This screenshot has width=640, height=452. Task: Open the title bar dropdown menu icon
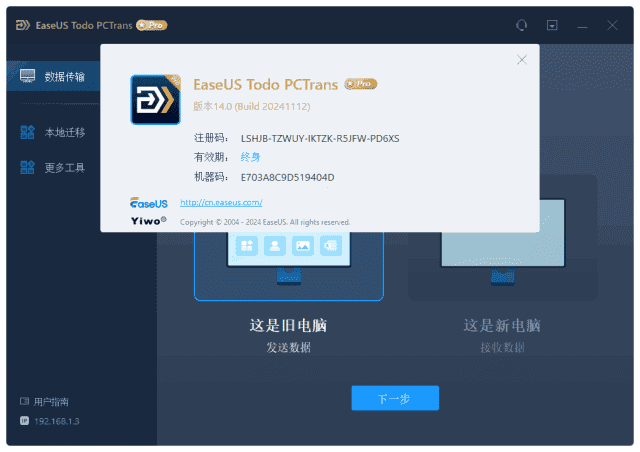(552, 24)
